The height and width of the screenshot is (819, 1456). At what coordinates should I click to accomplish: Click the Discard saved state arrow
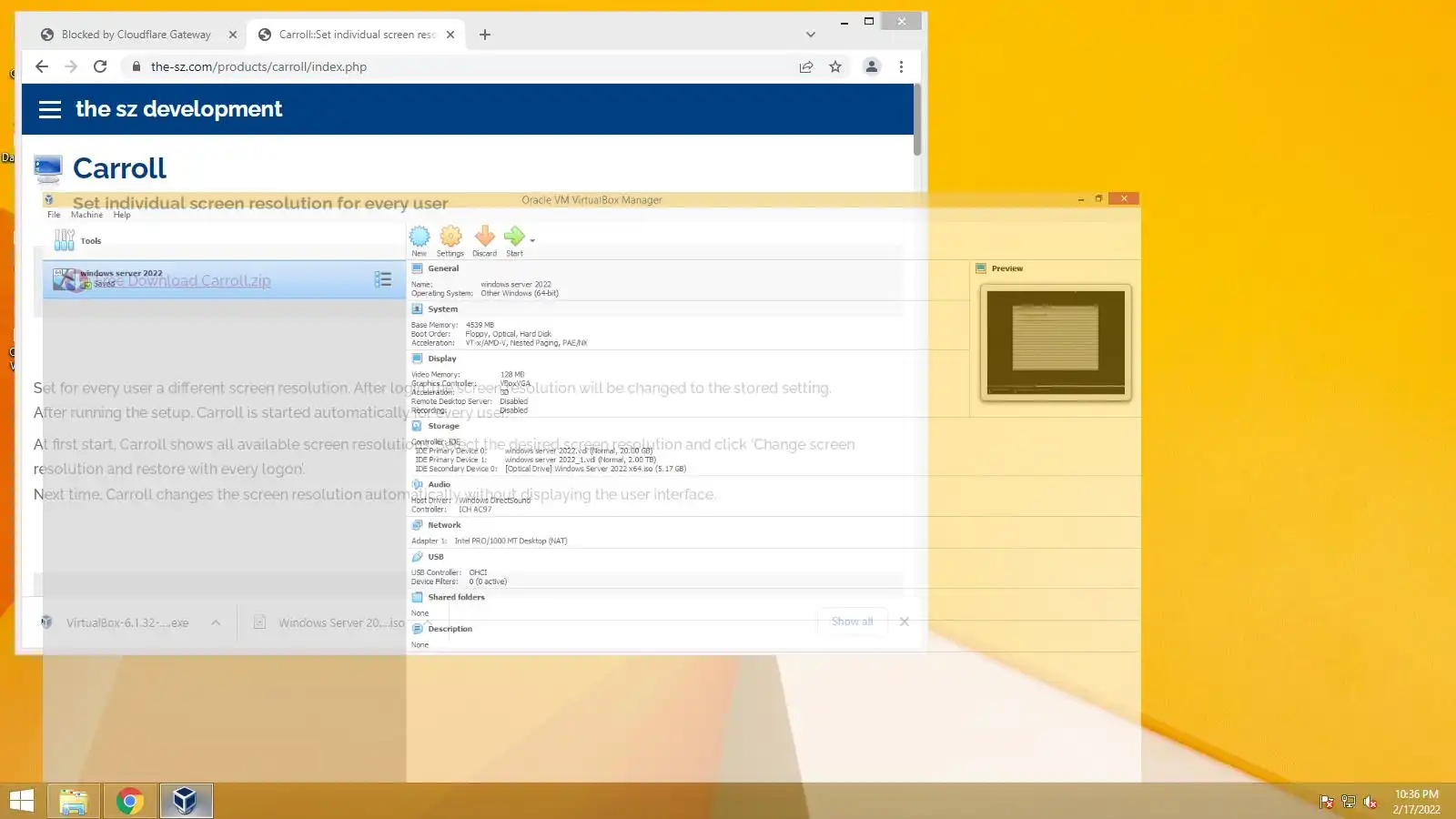pyautogui.click(x=485, y=237)
